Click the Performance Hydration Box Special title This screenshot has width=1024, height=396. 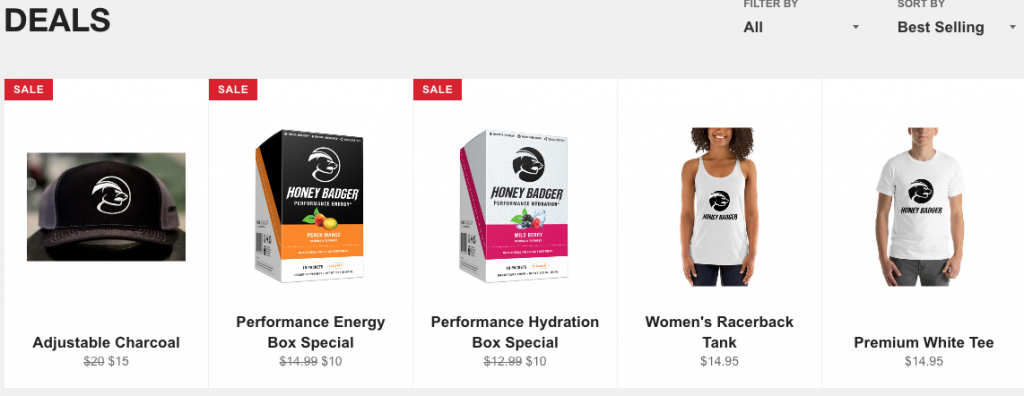[x=515, y=332]
